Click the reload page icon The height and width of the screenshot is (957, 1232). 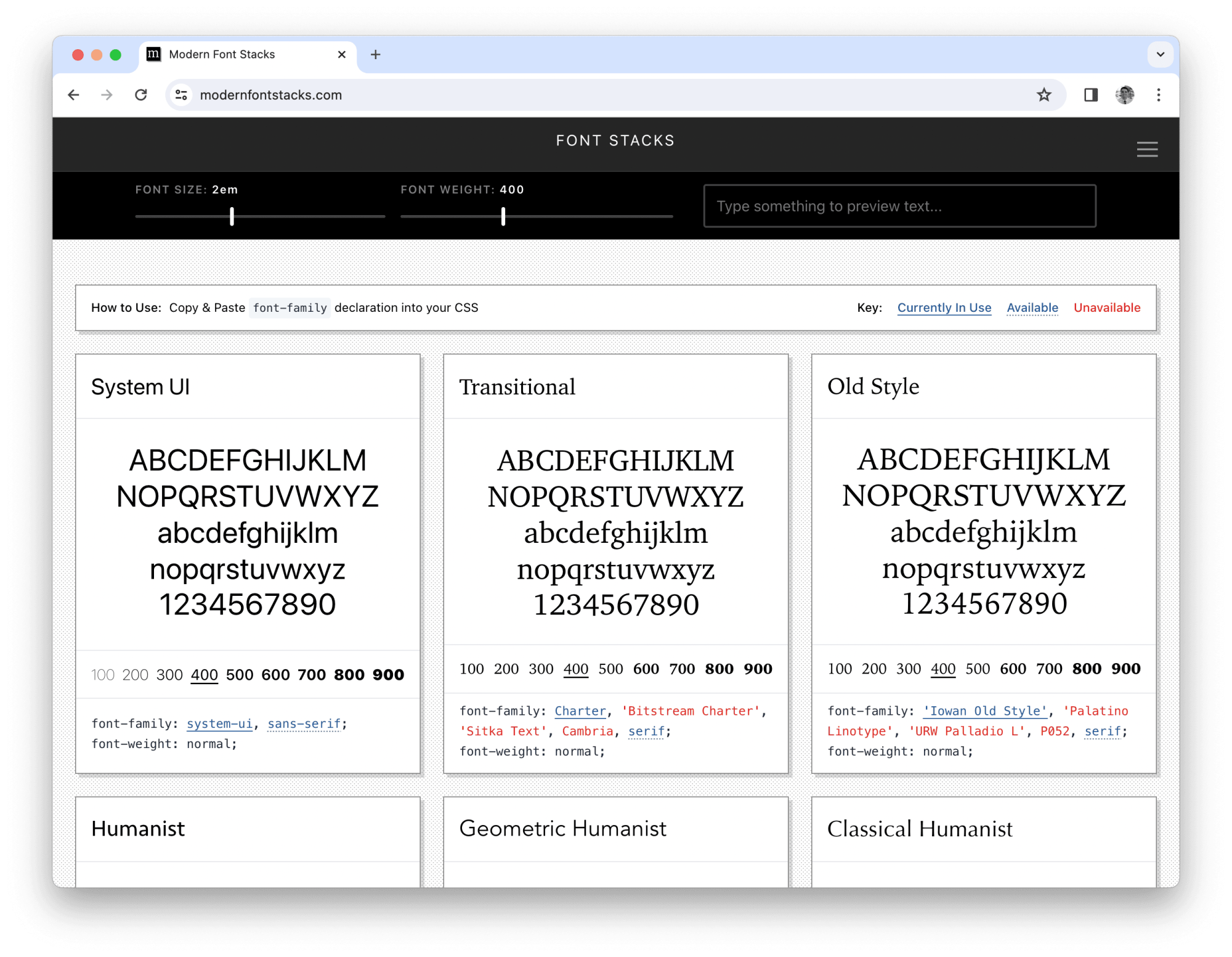pyautogui.click(x=141, y=95)
